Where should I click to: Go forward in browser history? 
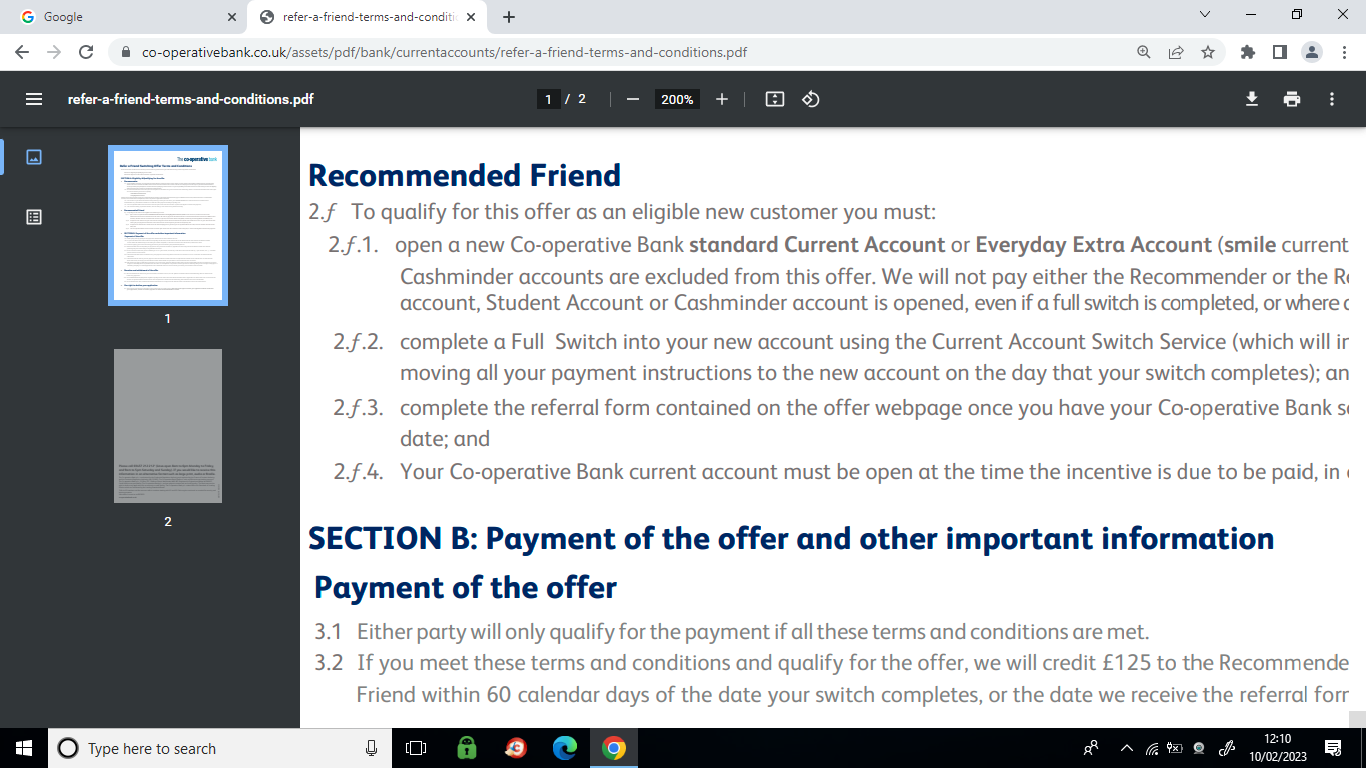(54, 52)
